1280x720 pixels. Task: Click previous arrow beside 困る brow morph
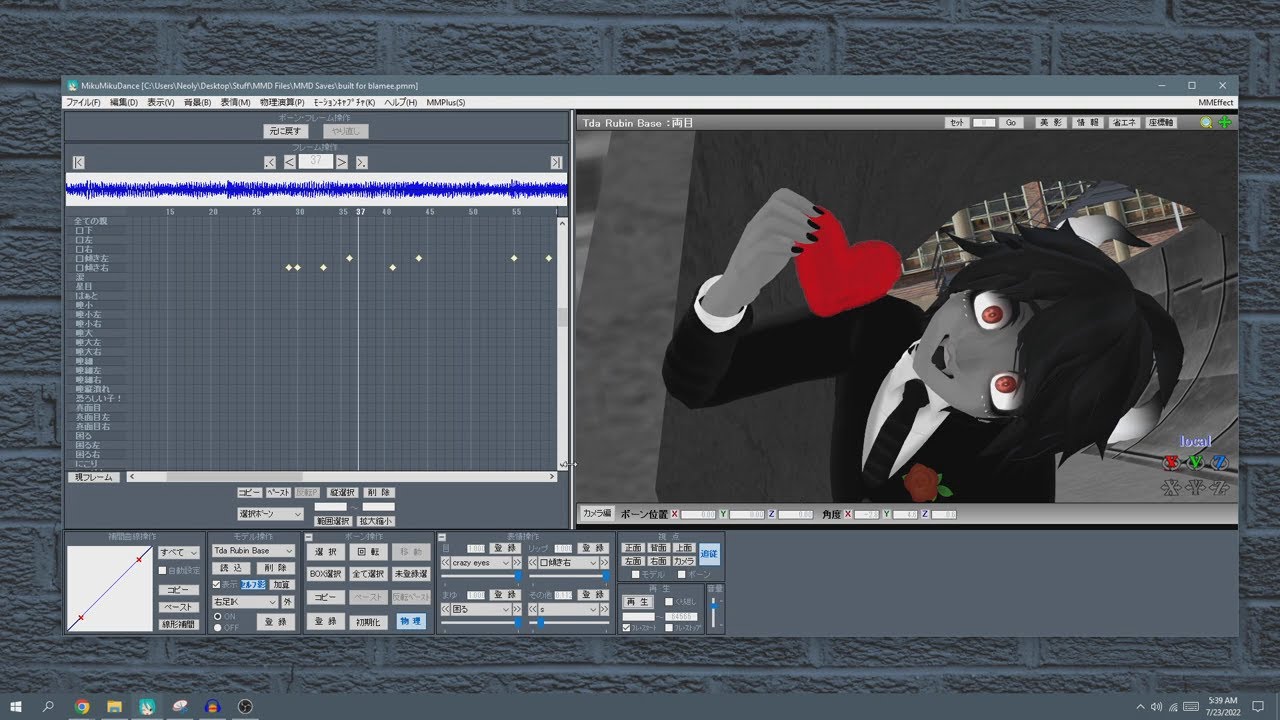point(445,609)
